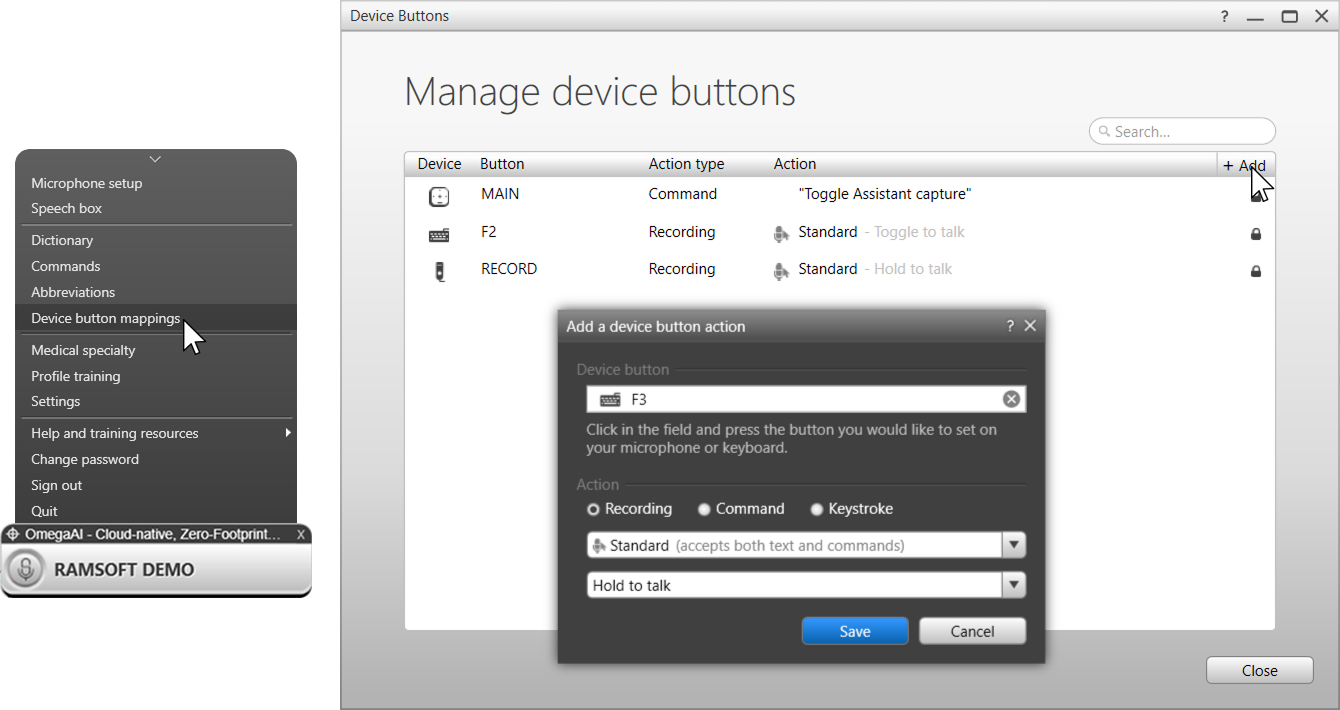Open the Standard recording mode dropdown
The height and width of the screenshot is (710, 1340).
(1014, 545)
